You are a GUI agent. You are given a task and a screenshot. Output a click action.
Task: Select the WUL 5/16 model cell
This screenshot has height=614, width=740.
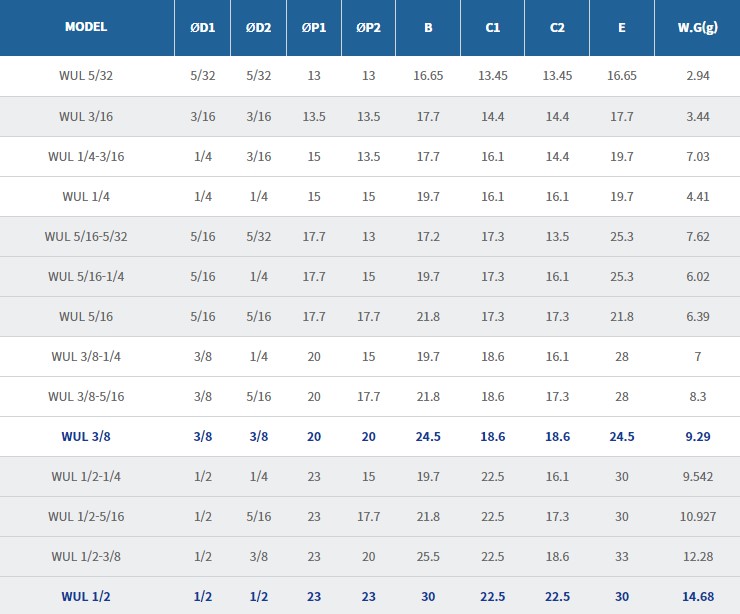pos(86,316)
